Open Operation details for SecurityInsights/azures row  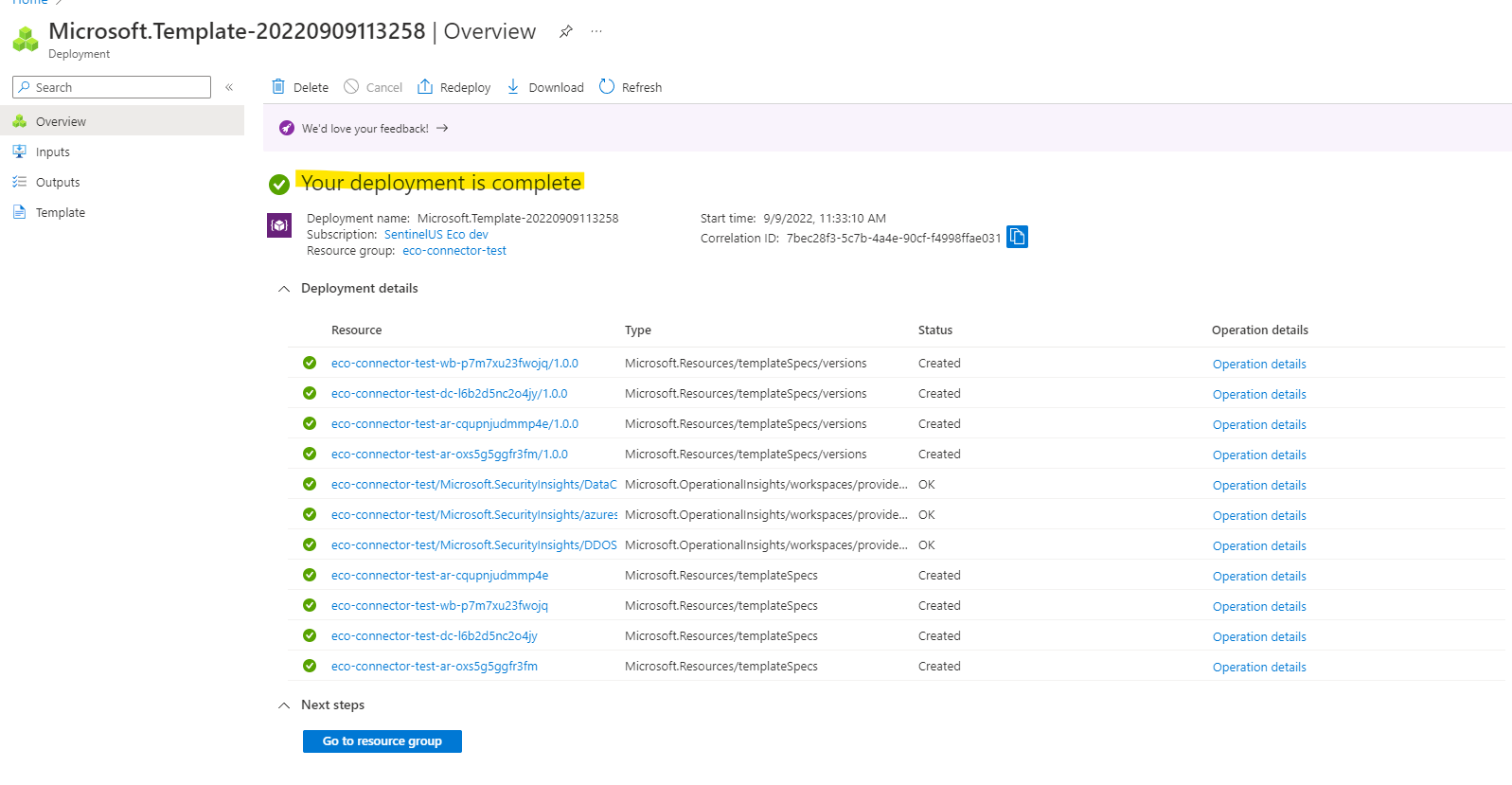[x=1259, y=516]
